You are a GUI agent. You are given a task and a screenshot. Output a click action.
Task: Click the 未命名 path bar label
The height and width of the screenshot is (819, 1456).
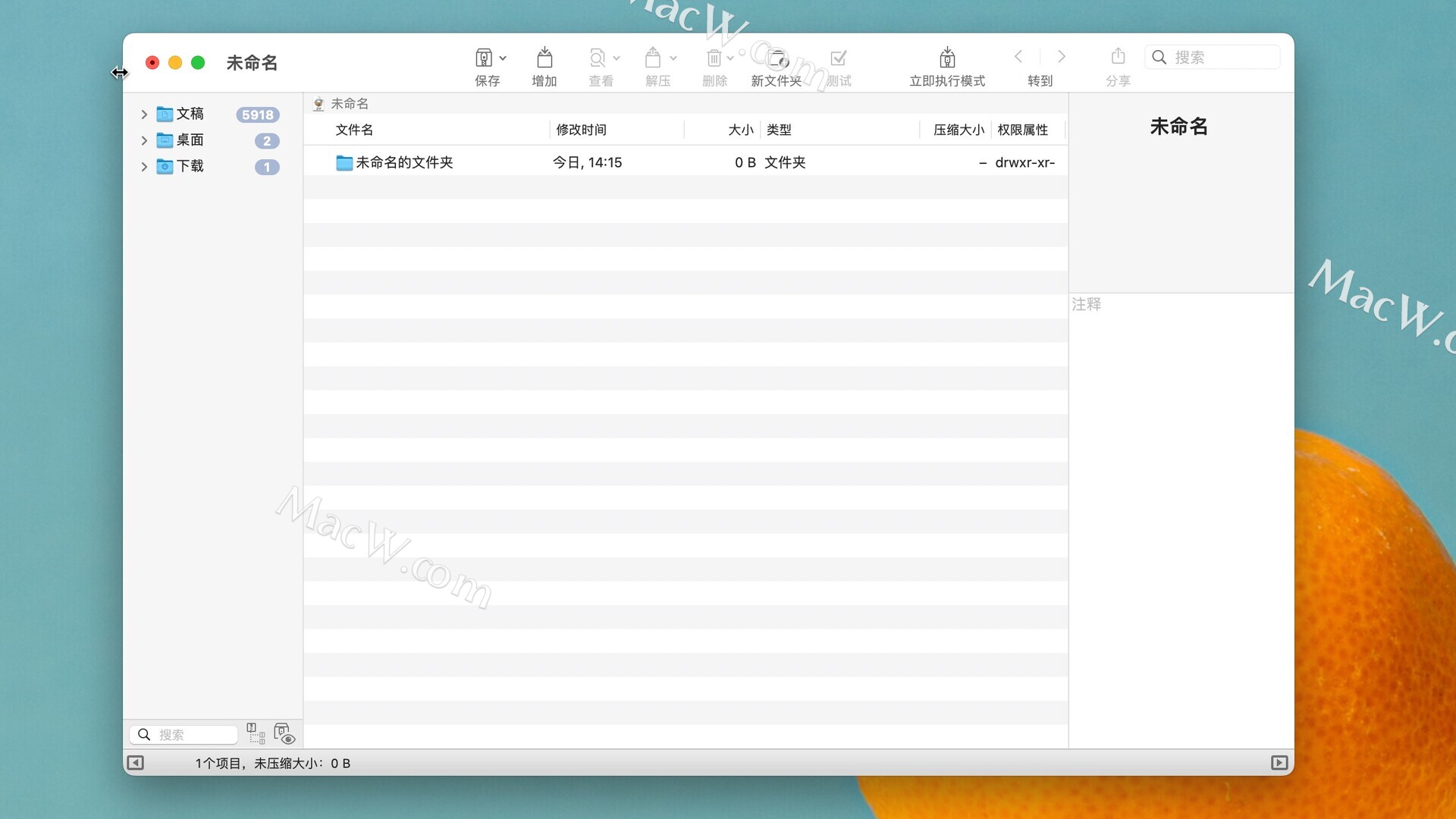(x=350, y=104)
